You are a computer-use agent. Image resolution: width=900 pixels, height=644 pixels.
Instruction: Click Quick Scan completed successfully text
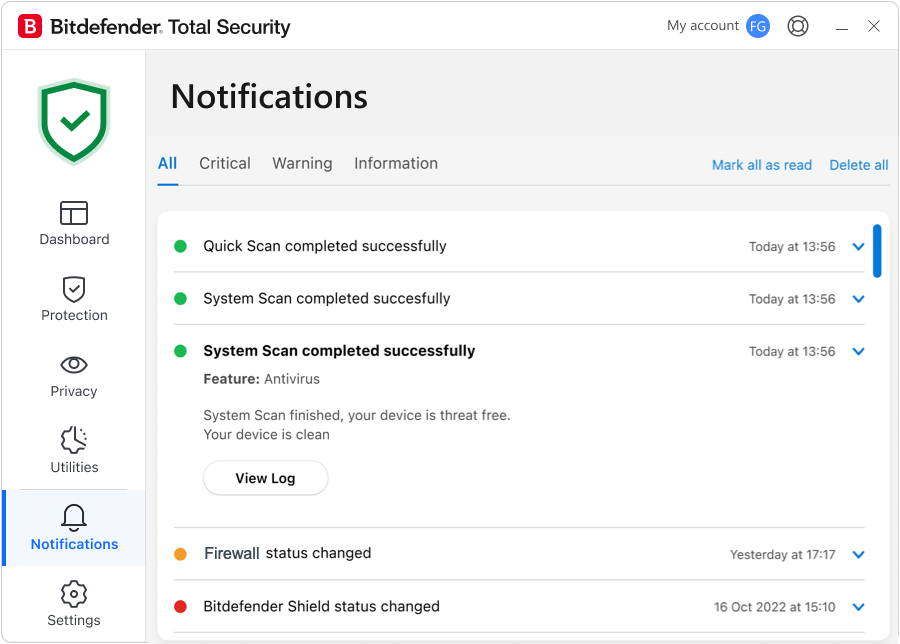325,246
